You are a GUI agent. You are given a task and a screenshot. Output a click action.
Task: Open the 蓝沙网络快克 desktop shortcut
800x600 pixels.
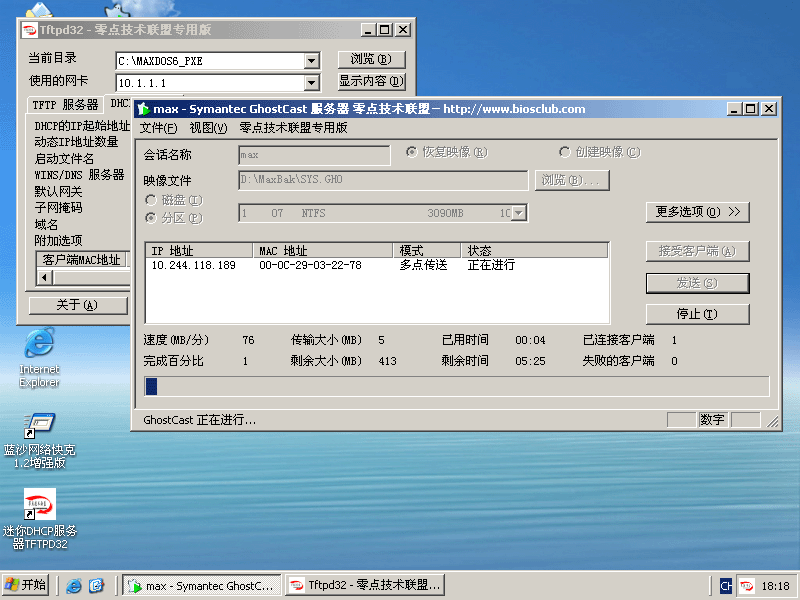pos(39,425)
